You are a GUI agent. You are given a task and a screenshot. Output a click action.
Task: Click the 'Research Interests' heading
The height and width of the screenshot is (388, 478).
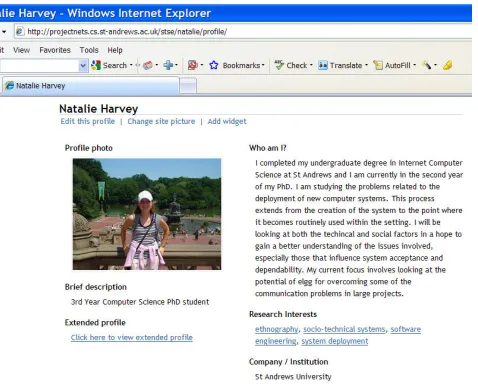pos(283,314)
